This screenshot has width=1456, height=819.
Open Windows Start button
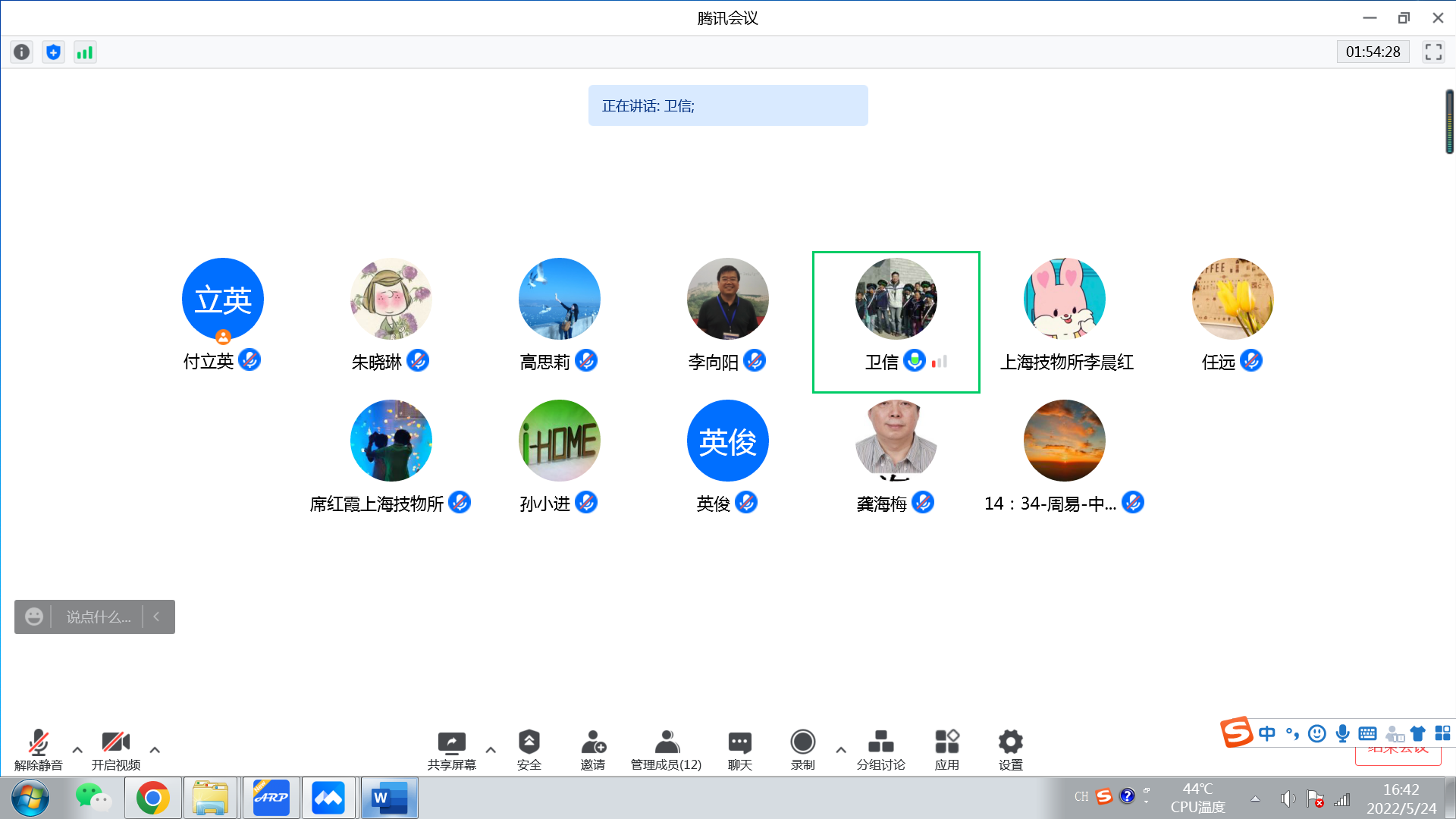(30, 798)
